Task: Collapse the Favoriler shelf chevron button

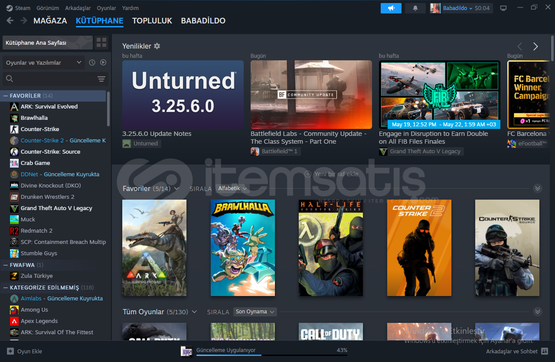Action: 537,189
